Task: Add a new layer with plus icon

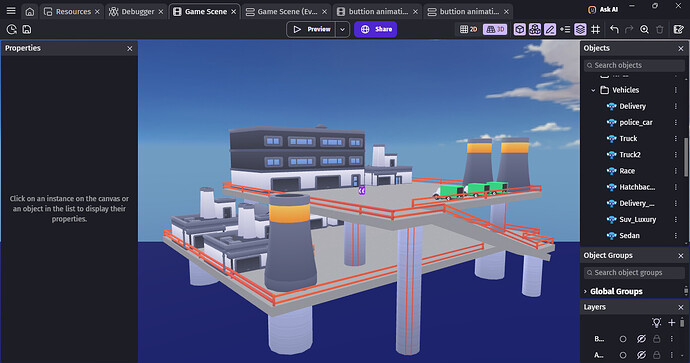Action: [x=672, y=323]
